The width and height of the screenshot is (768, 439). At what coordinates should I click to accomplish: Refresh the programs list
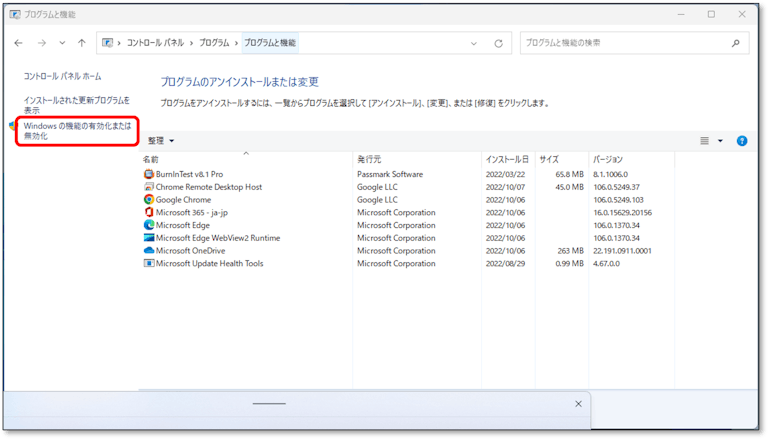pos(499,43)
